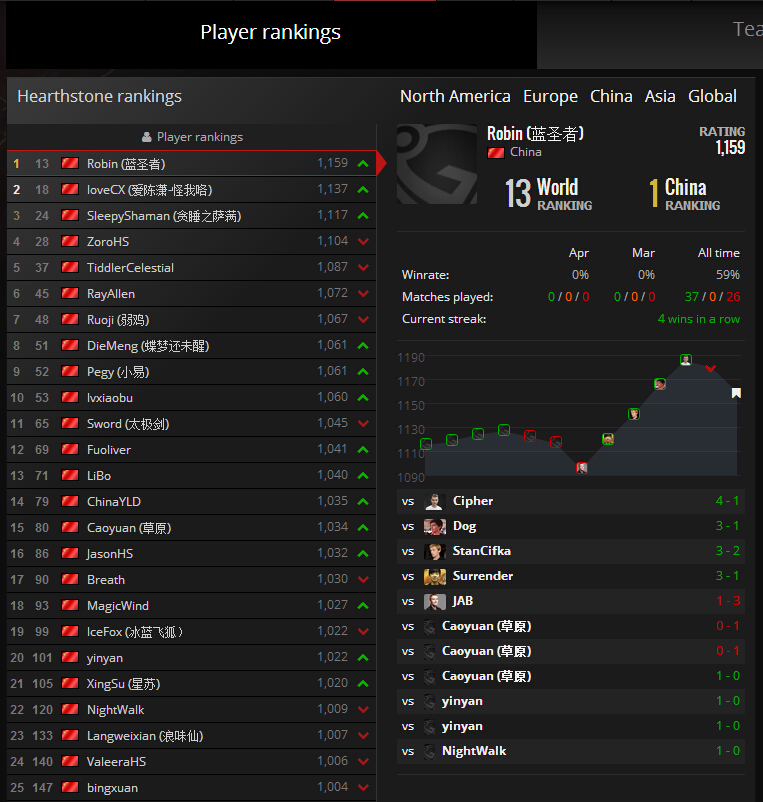This screenshot has width=763, height=802.
Task: Click the red down arrow for ZoroHS
Action: tap(363, 241)
